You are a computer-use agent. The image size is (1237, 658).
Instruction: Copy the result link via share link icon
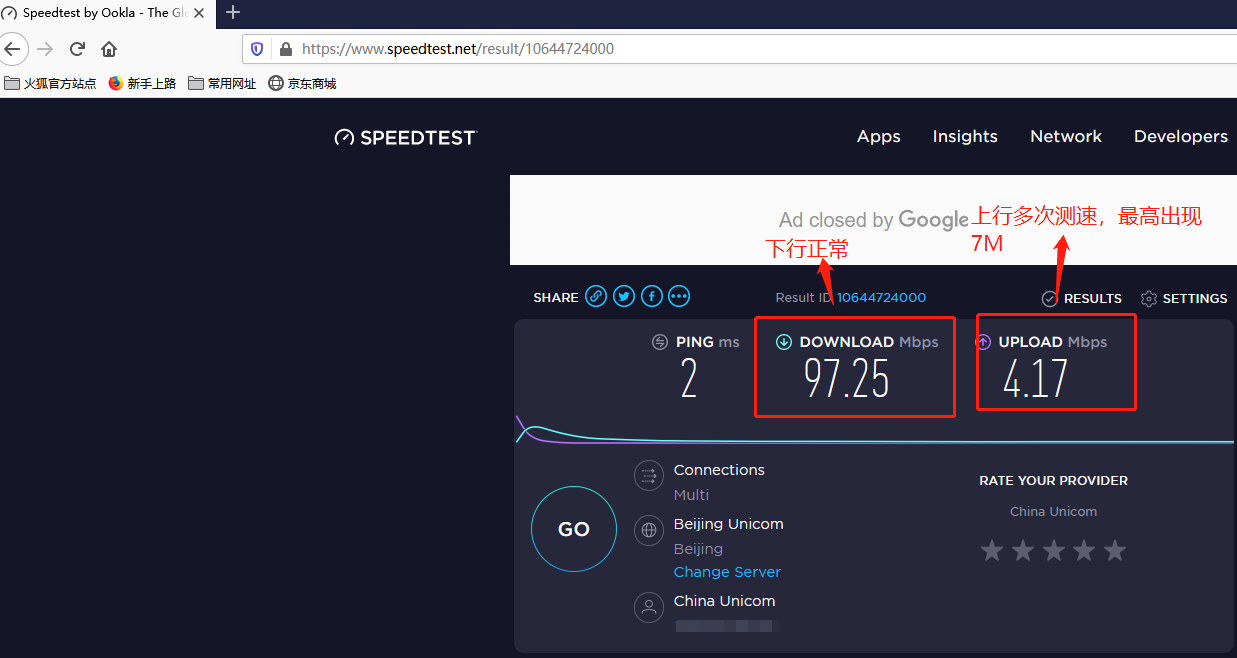(x=596, y=297)
